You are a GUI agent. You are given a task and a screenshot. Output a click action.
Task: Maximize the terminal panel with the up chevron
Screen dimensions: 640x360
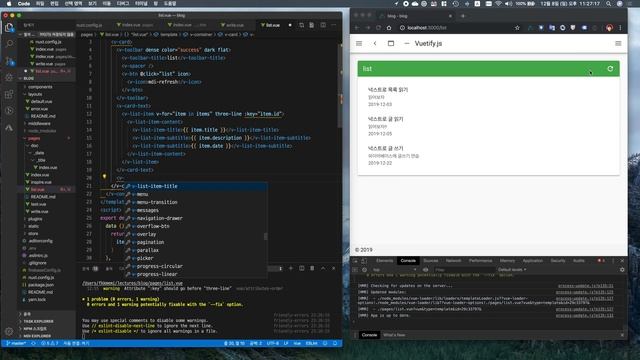(x=323, y=268)
